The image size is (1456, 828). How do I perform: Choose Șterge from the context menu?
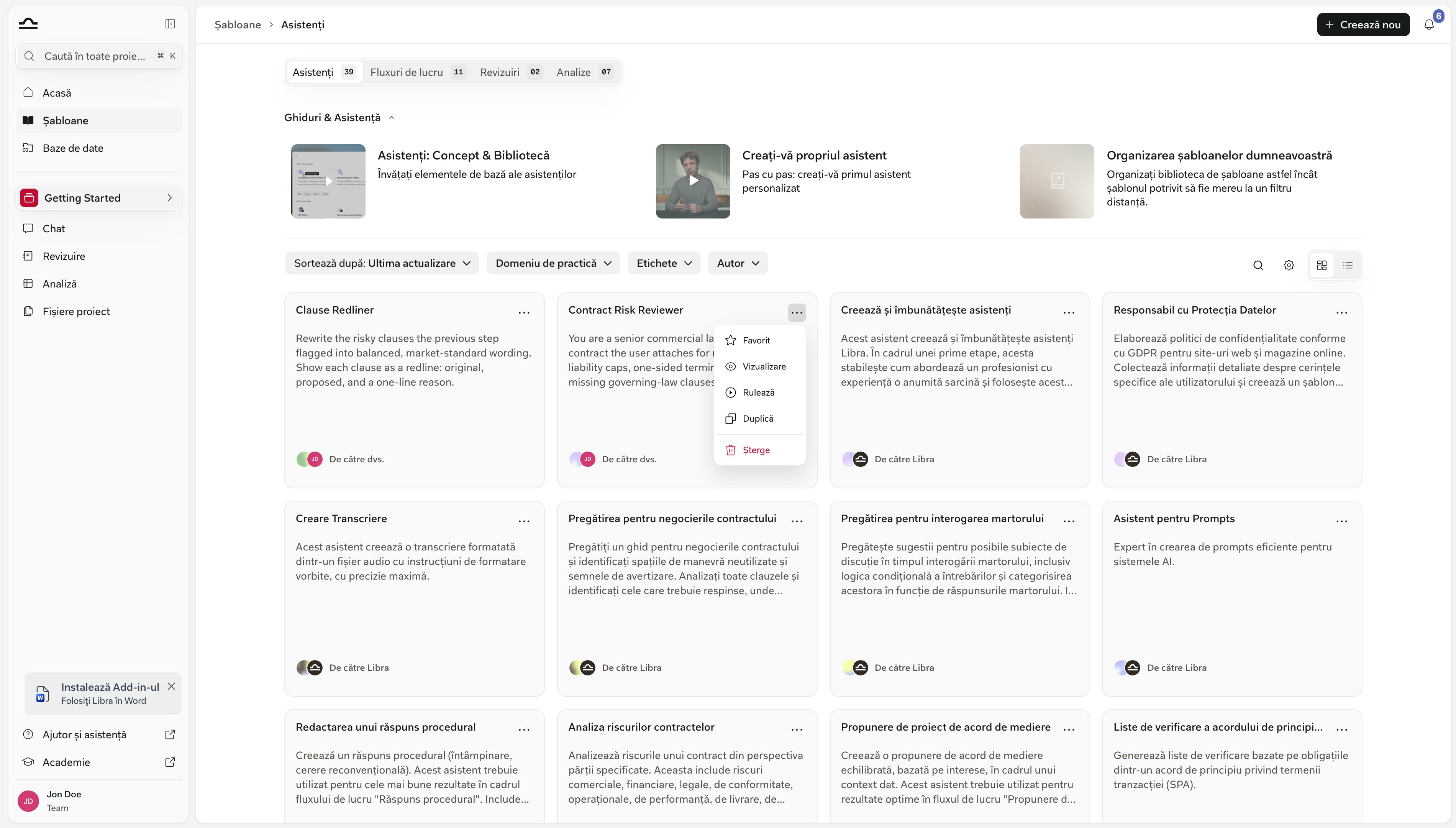[x=759, y=450]
